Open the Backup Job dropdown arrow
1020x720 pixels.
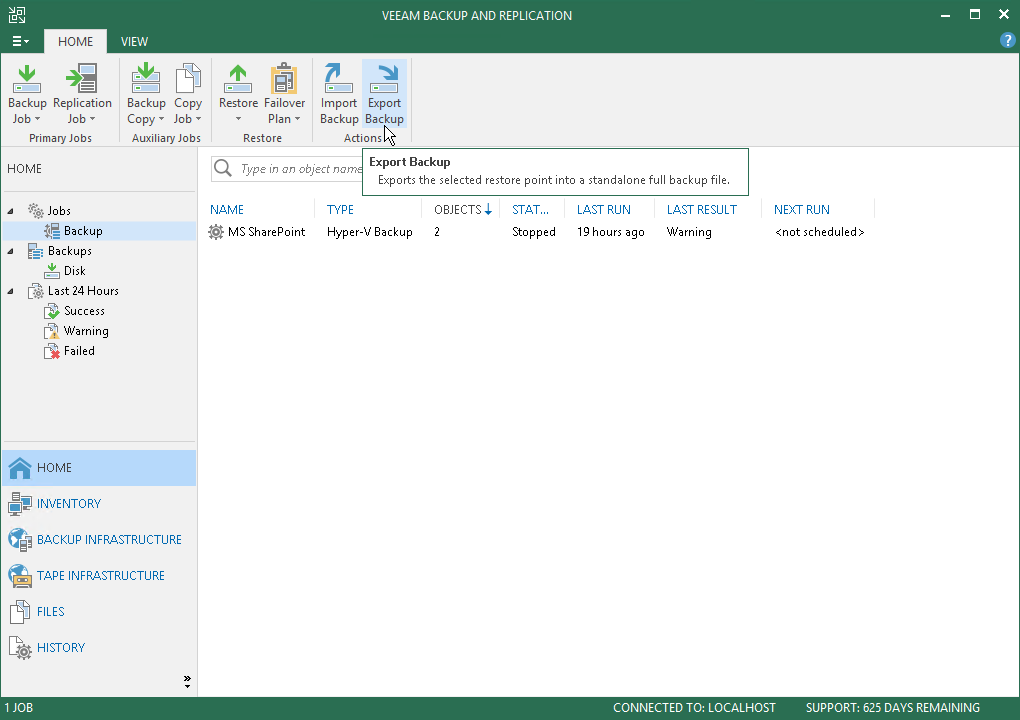pyautogui.click(x=37, y=119)
